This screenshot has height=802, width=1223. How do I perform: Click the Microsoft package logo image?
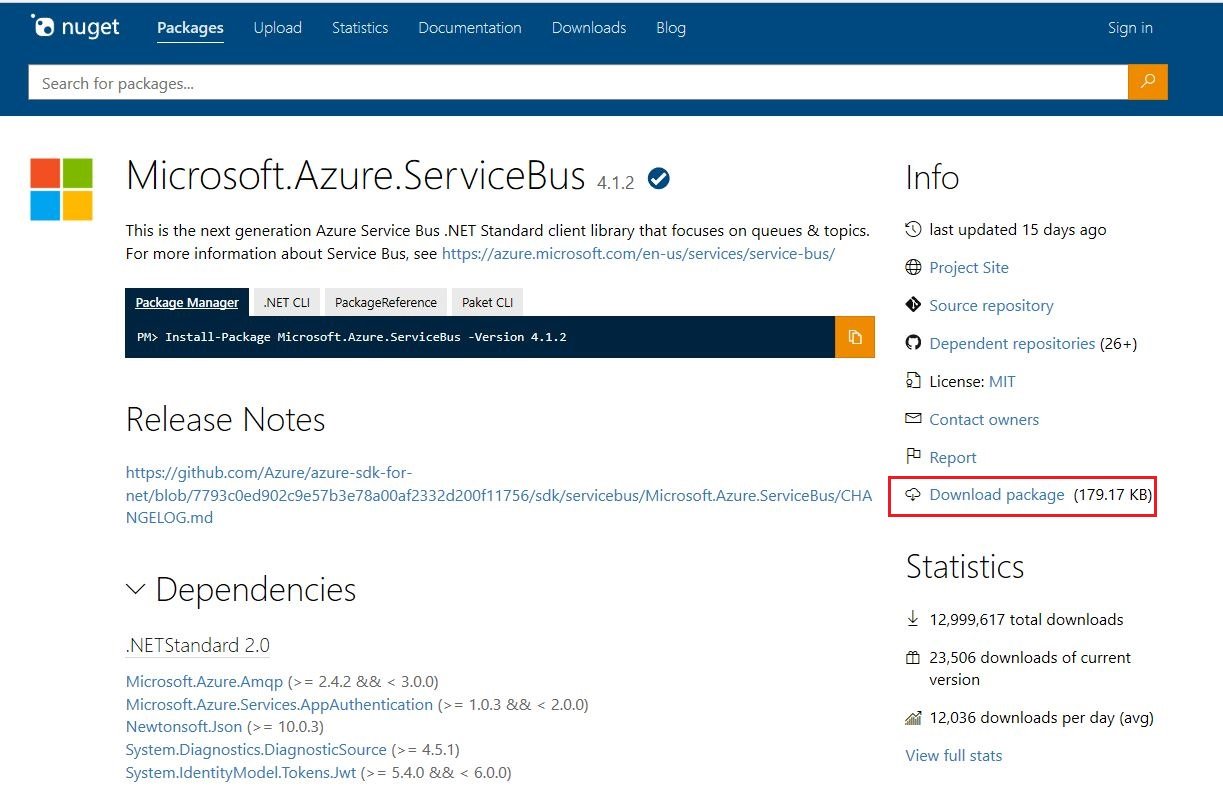pos(61,189)
